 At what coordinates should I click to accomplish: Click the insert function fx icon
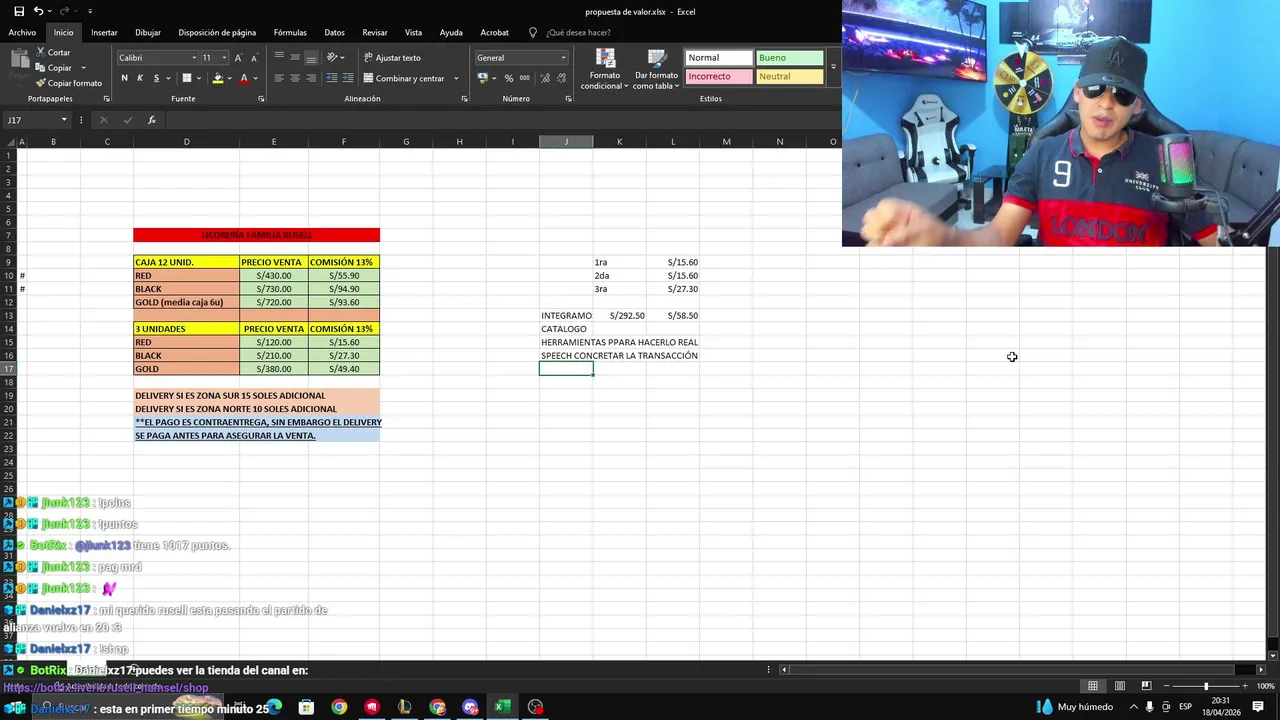tap(152, 120)
